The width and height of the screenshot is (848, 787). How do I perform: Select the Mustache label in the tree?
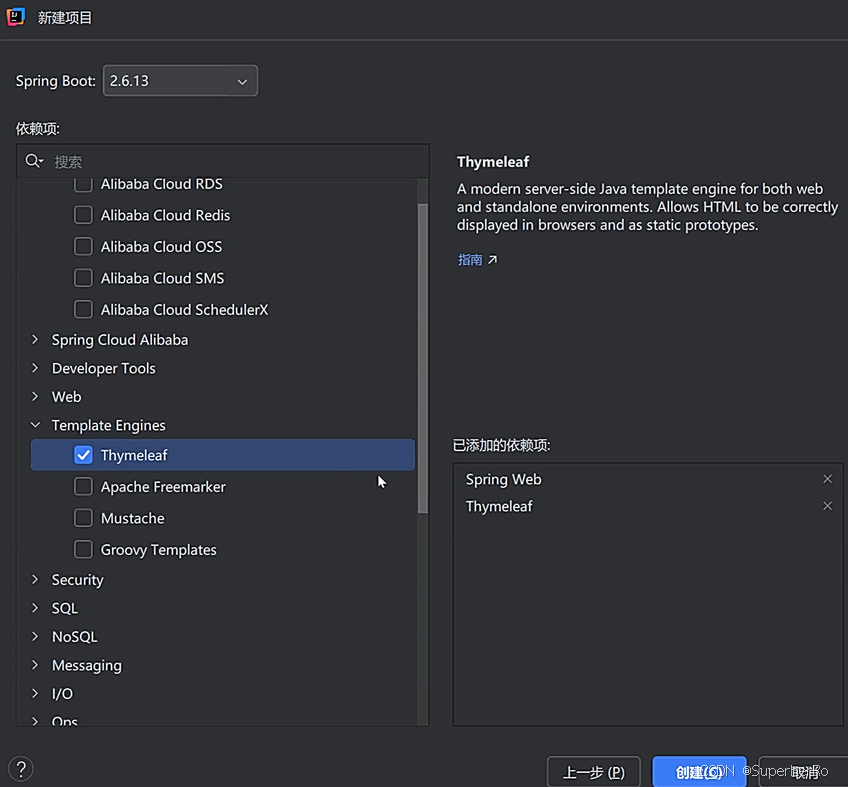132,518
